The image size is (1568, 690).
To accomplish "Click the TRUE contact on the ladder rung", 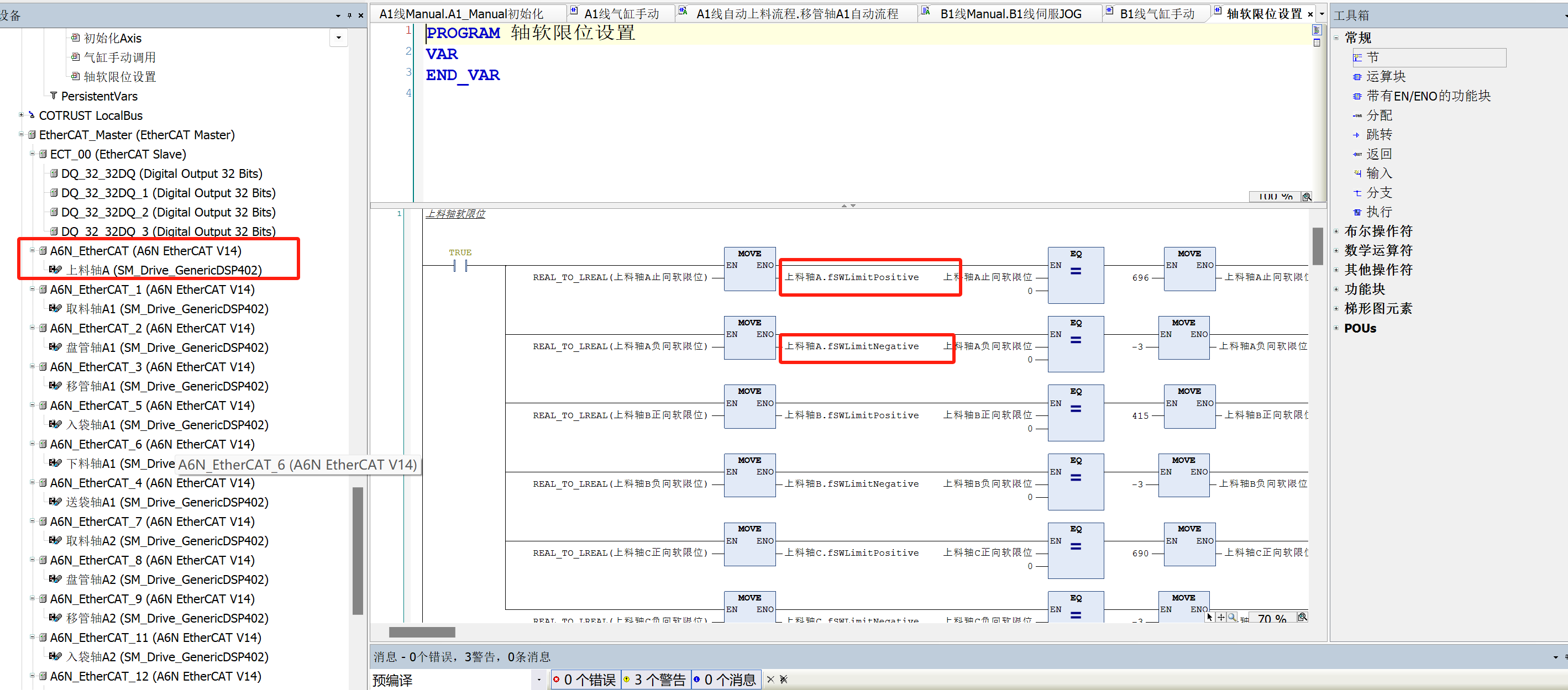I will [x=460, y=265].
